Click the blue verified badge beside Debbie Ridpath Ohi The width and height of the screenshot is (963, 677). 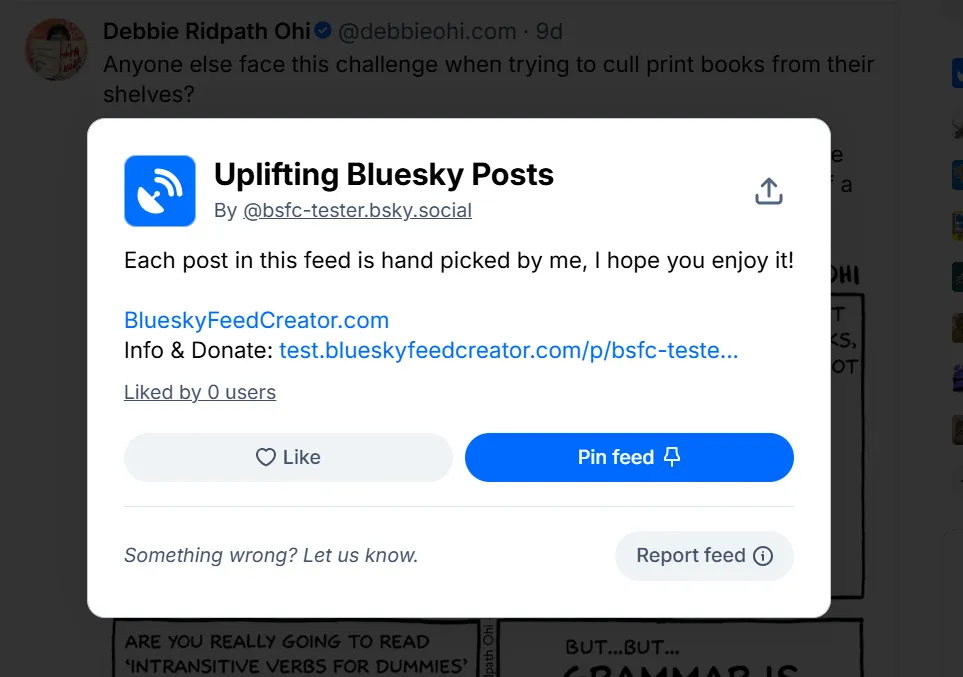pos(323,32)
